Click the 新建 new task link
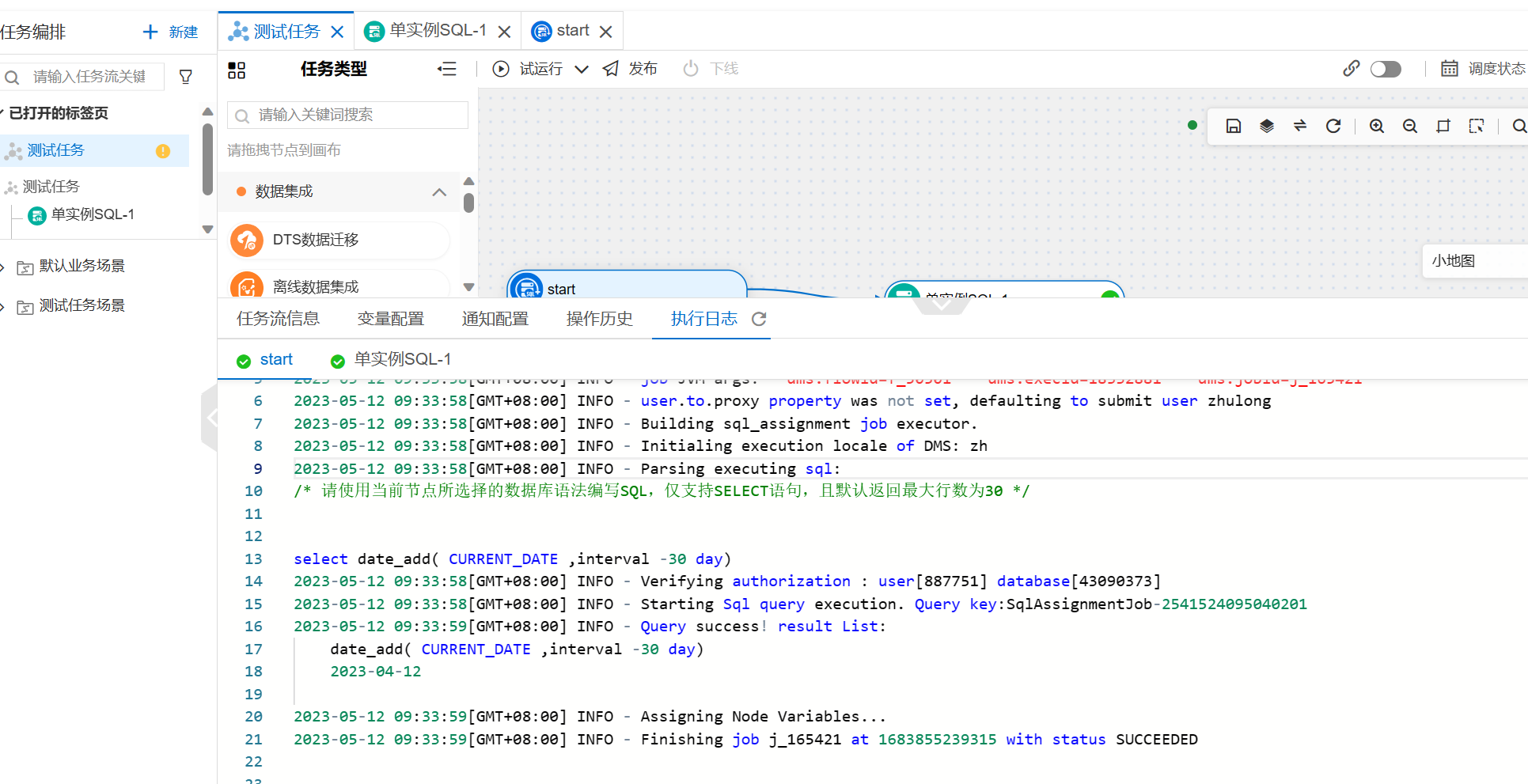 click(x=183, y=32)
